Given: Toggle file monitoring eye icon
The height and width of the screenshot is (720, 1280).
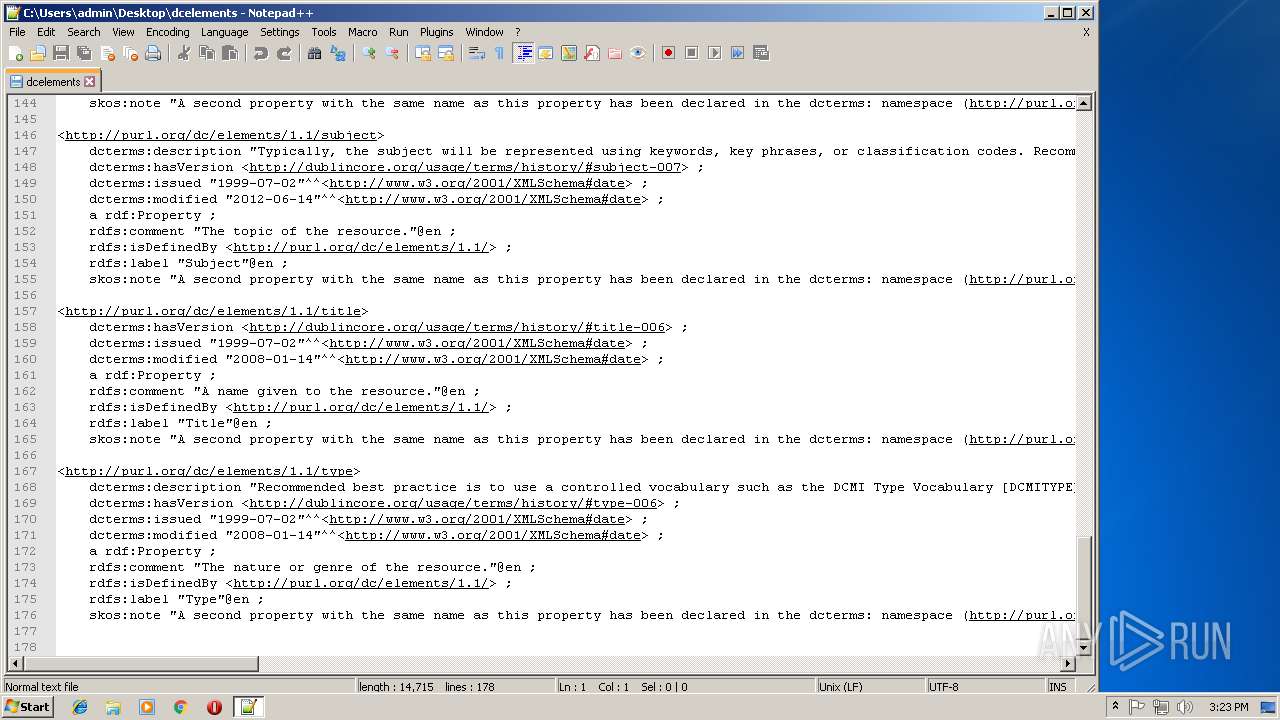Looking at the screenshot, I should point(638,53).
